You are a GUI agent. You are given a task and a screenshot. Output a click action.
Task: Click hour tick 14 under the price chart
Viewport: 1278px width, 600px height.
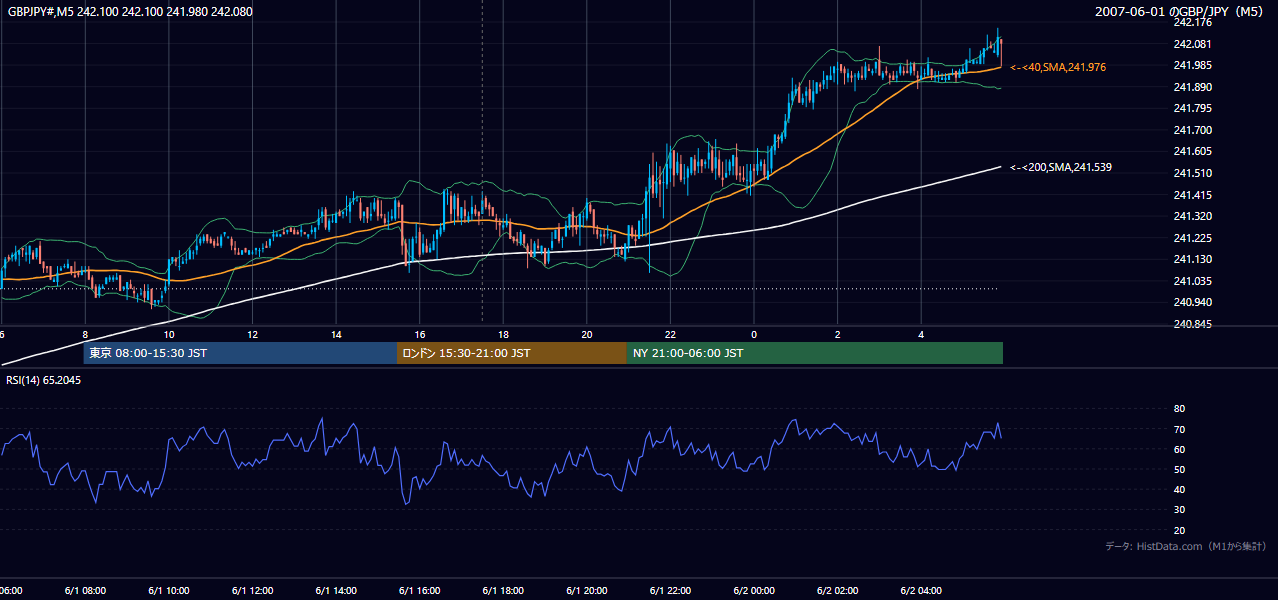[x=336, y=335]
